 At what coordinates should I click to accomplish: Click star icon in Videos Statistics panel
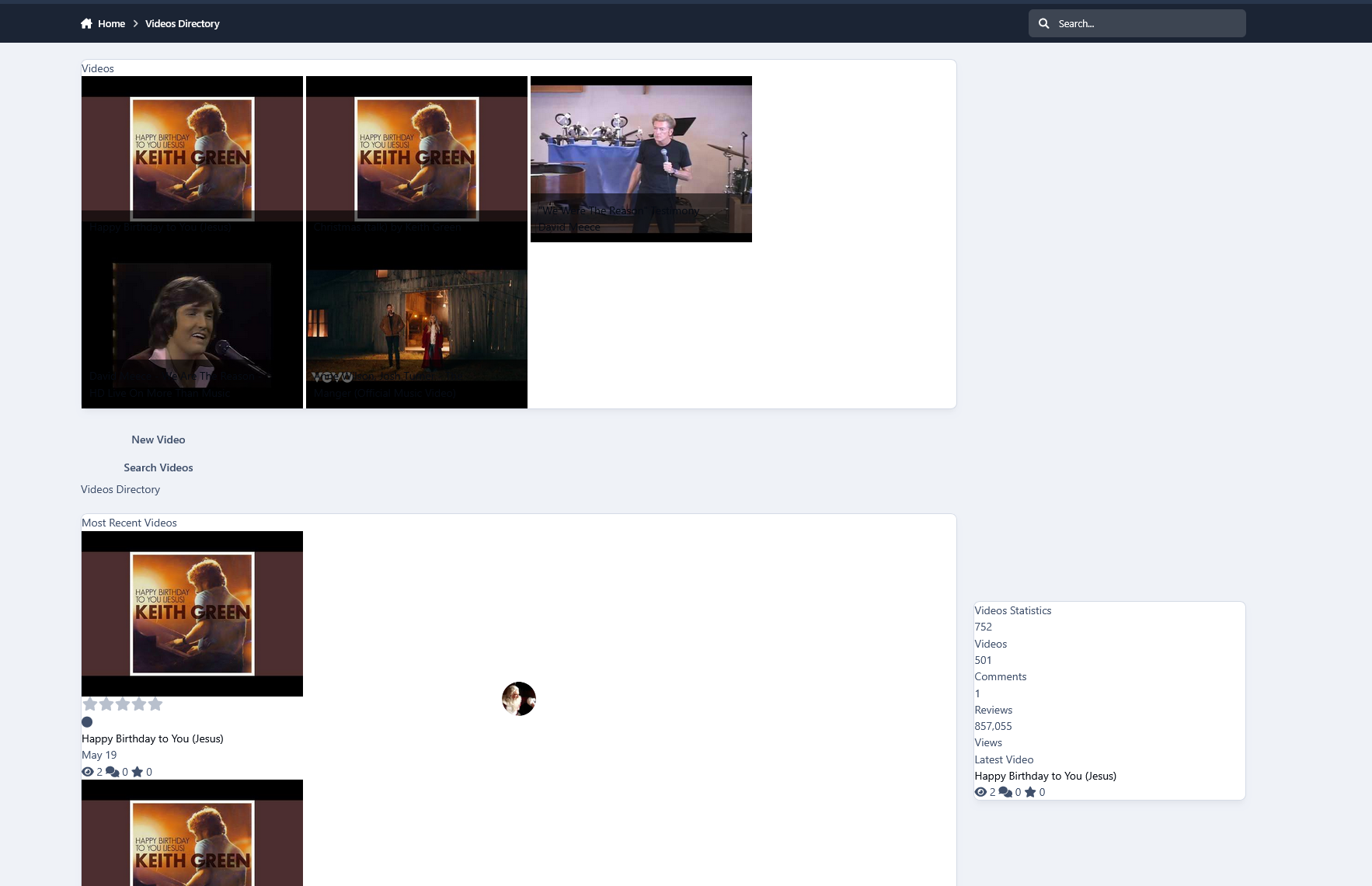(1030, 792)
